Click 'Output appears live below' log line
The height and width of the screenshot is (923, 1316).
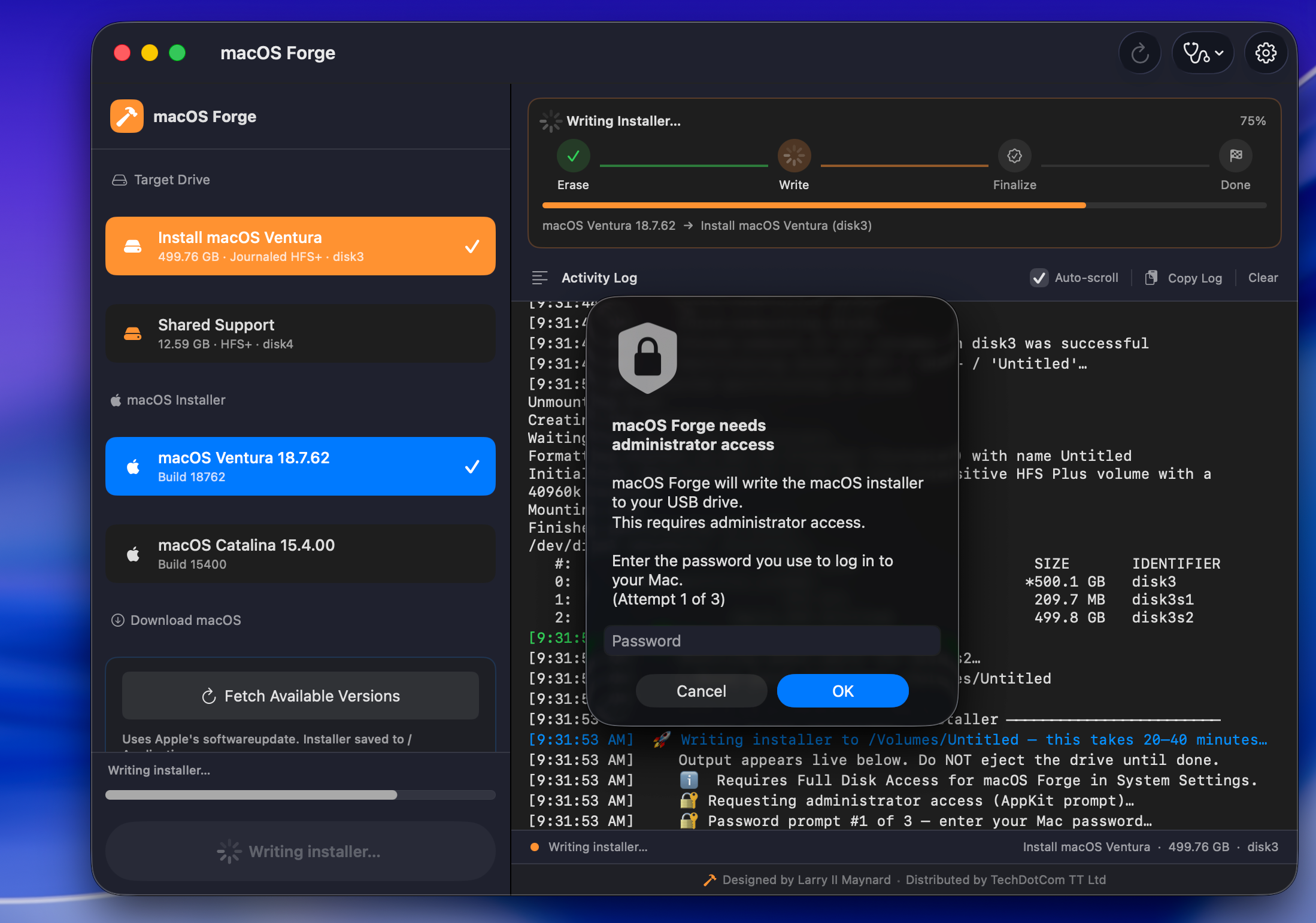pos(948,760)
